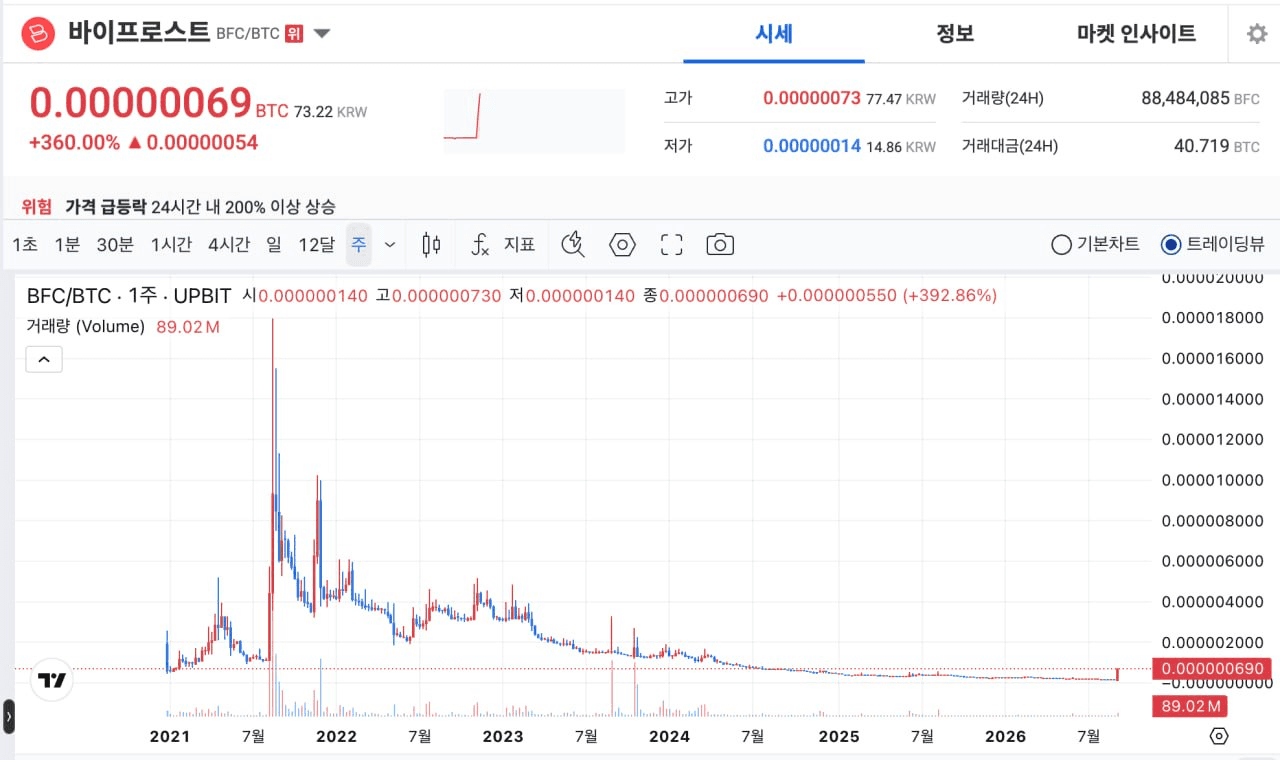Click the 0.000016000 price axis label
This screenshot has height=760, width=1280.
[1213, 358]
